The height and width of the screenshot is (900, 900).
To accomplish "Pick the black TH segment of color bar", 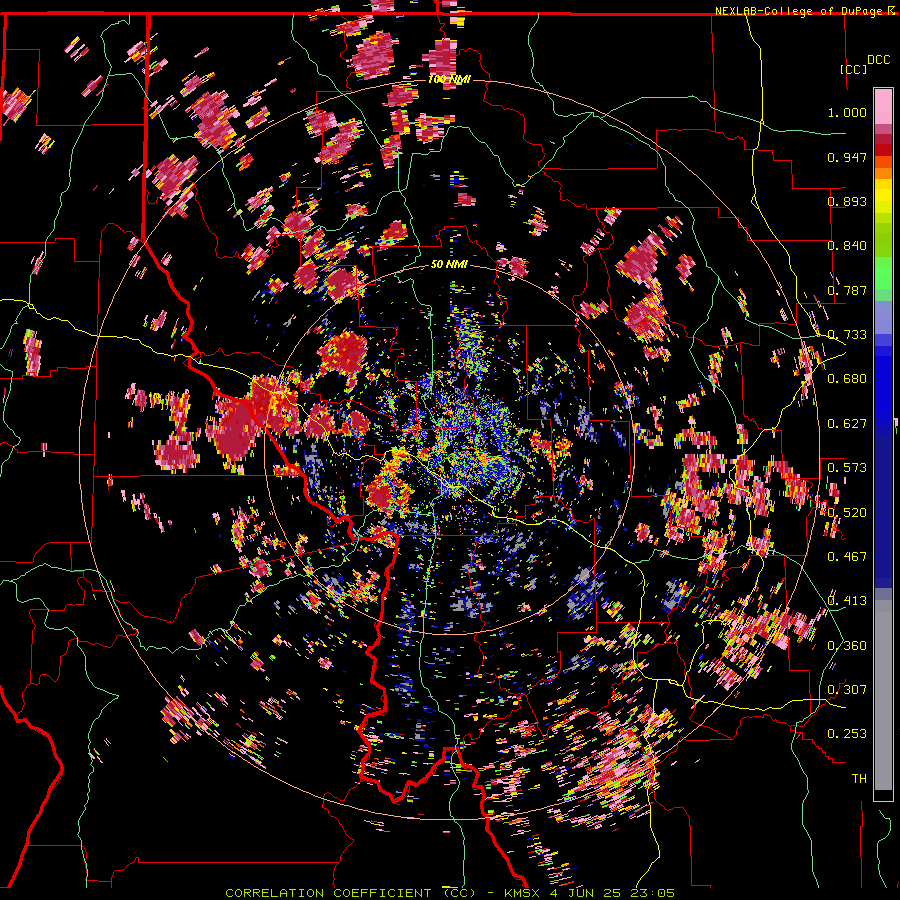I will pyautogui.click(x=883, y=795).
